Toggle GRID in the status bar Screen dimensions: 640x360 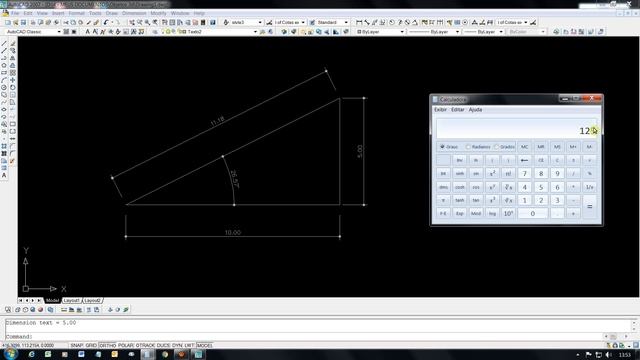tap(91, 345)
